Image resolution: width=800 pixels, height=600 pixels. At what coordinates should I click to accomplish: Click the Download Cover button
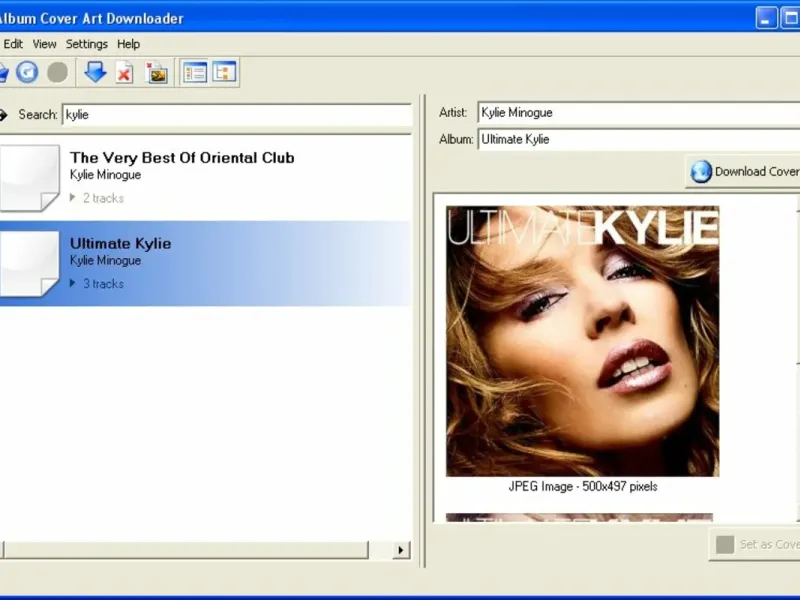point(743,172)
